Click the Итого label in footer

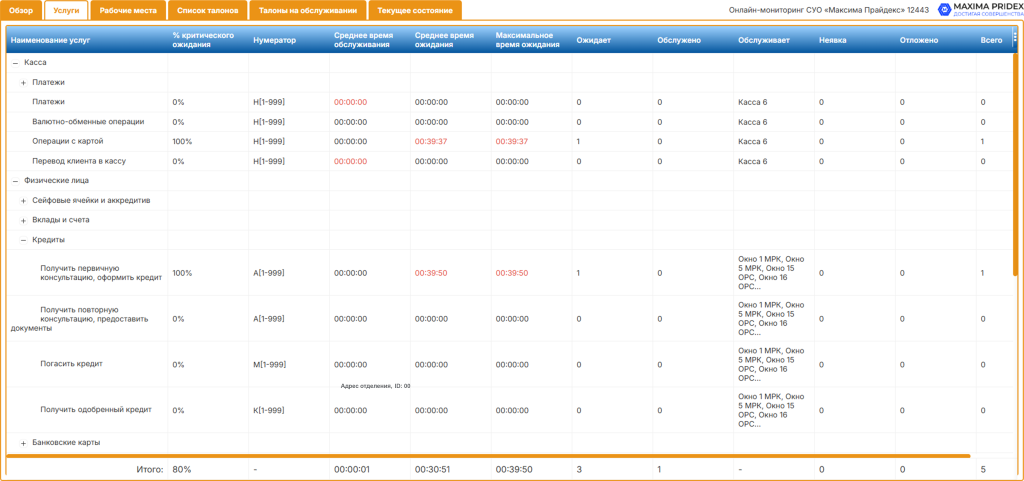click(150, 469)
